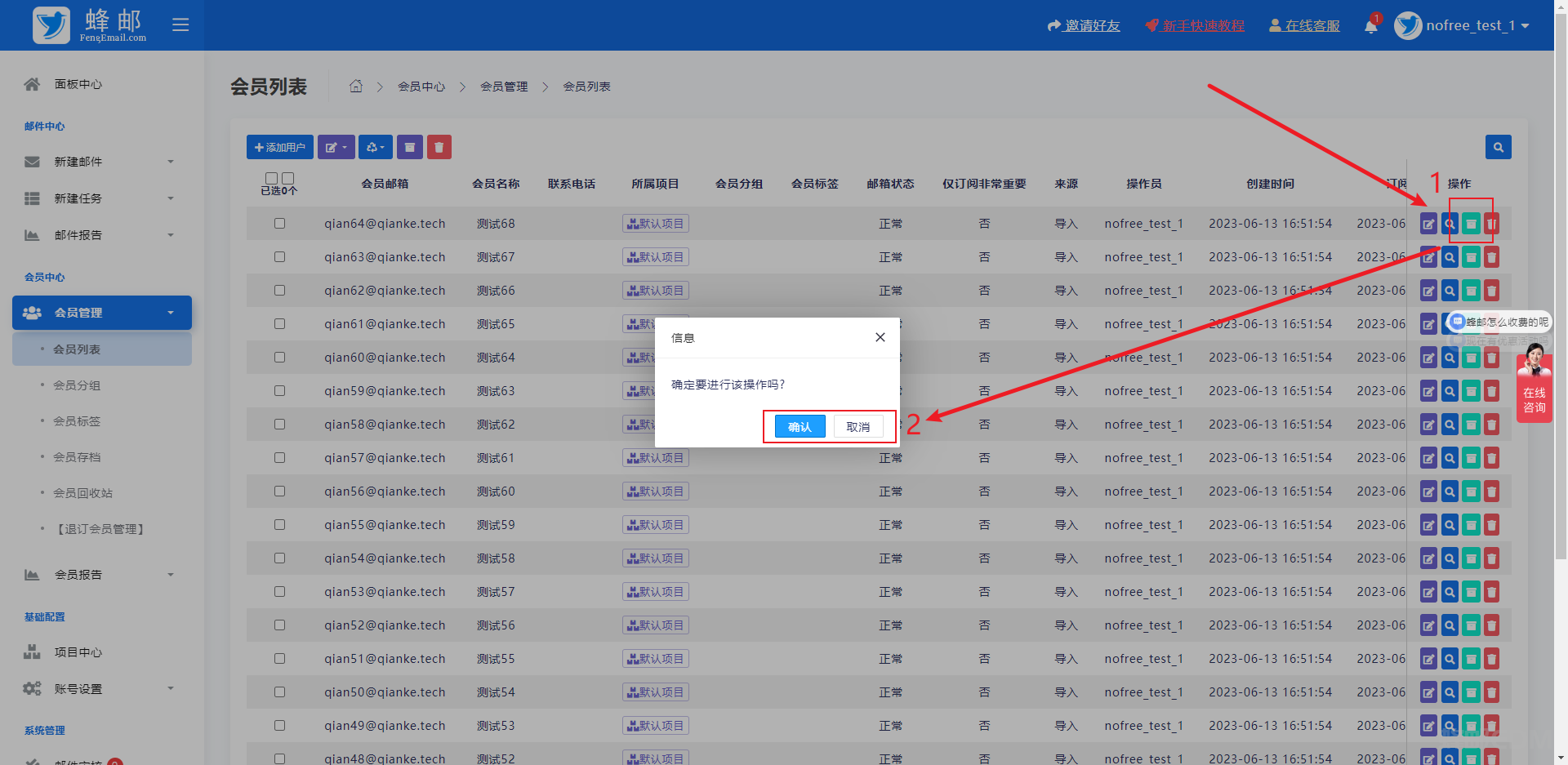Cancel the dialog with 取消

[857, 426]
